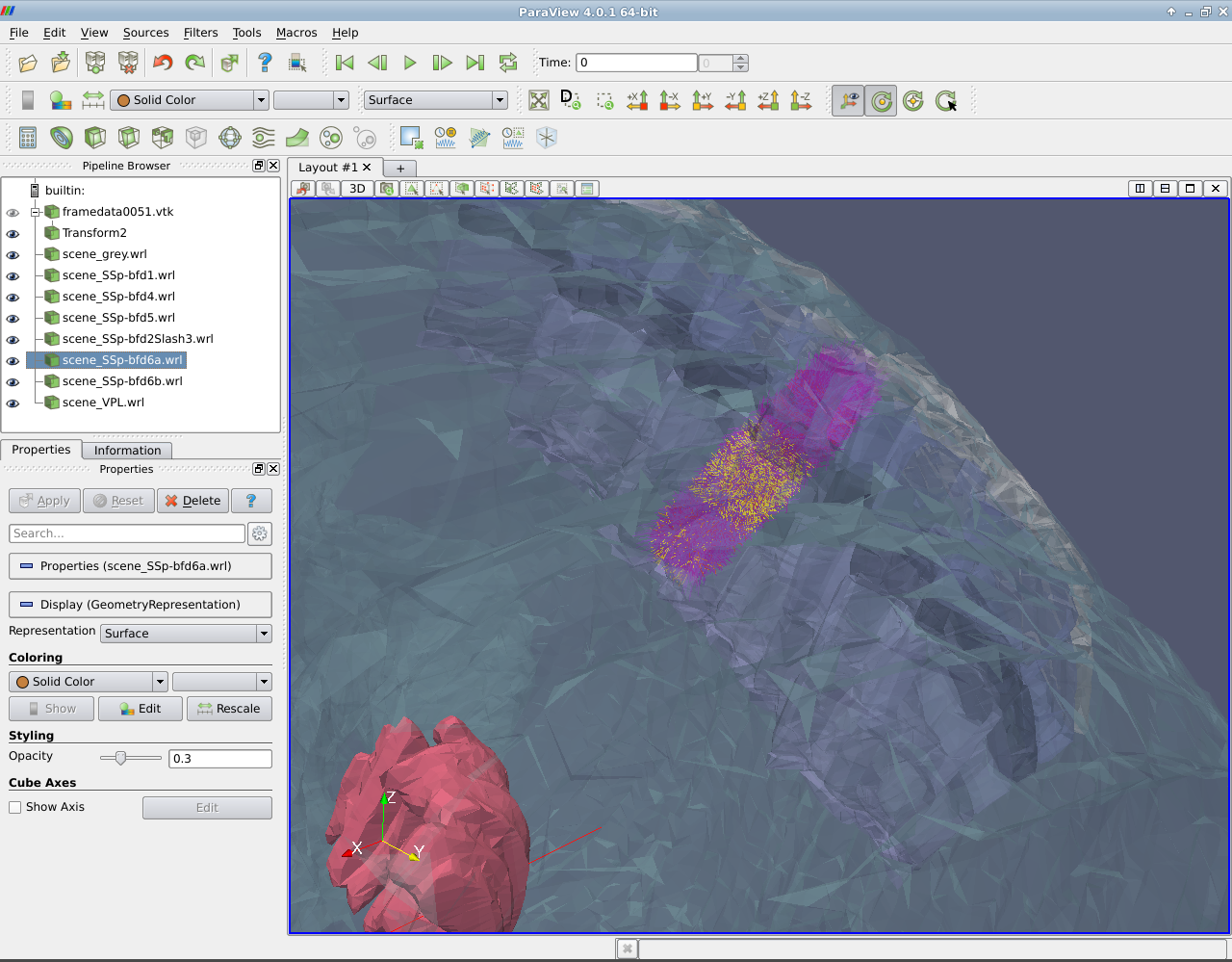Apply the Contour filter icon
The height and width of the screenshot is (962, 1232).
click(x=62, y=138)
